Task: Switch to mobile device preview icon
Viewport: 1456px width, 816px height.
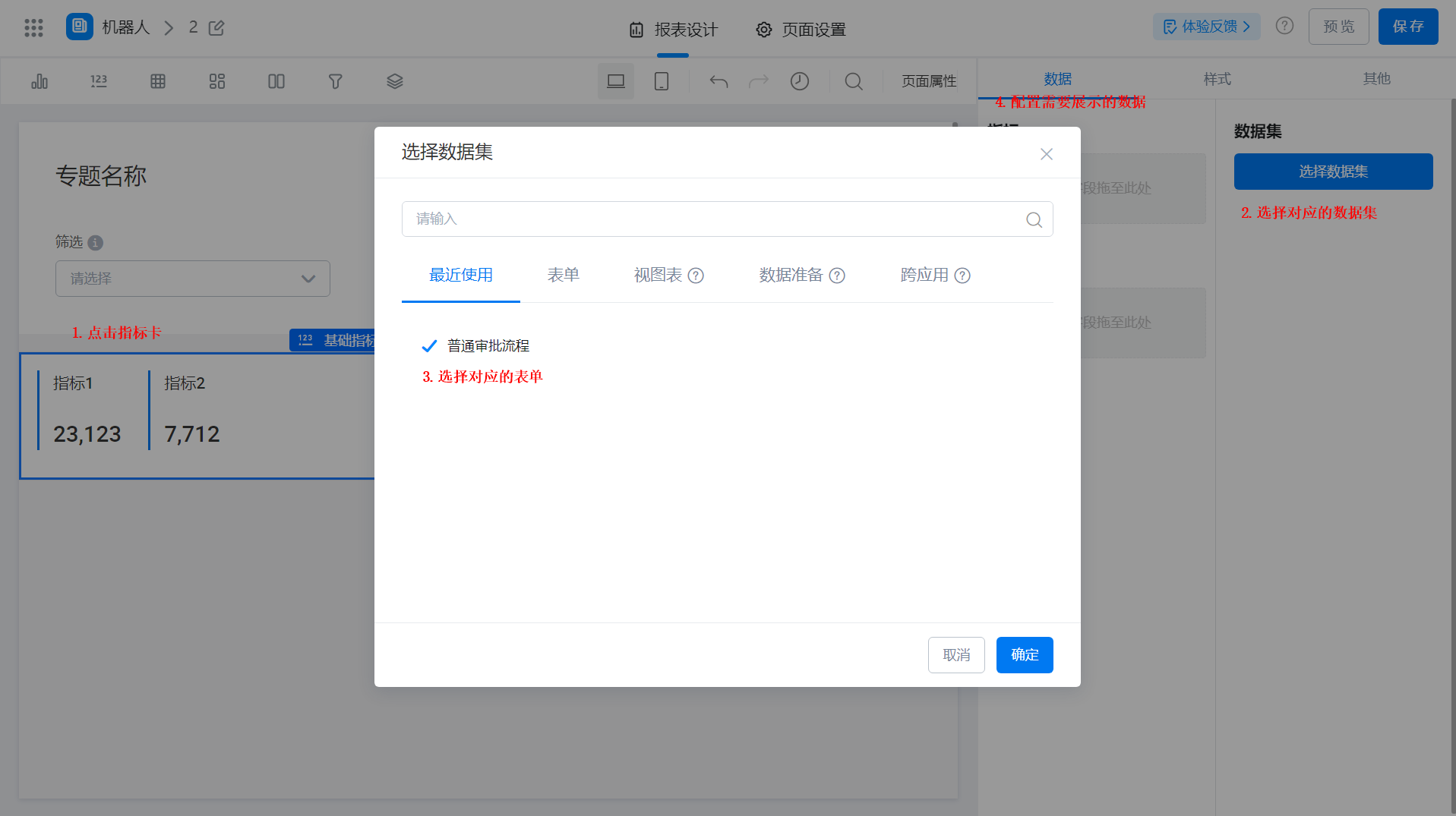Action: point(662,81)
